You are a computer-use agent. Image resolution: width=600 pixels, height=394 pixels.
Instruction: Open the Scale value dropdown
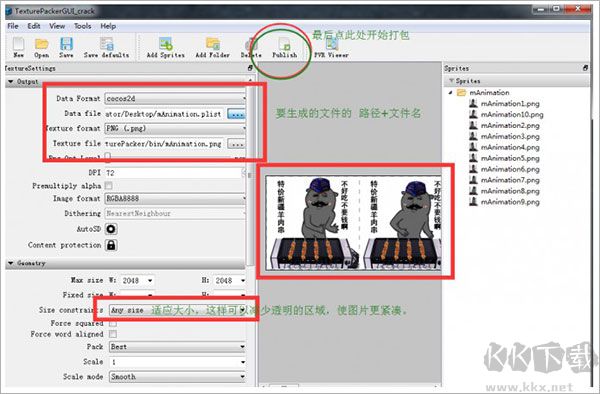pos(177,362)
